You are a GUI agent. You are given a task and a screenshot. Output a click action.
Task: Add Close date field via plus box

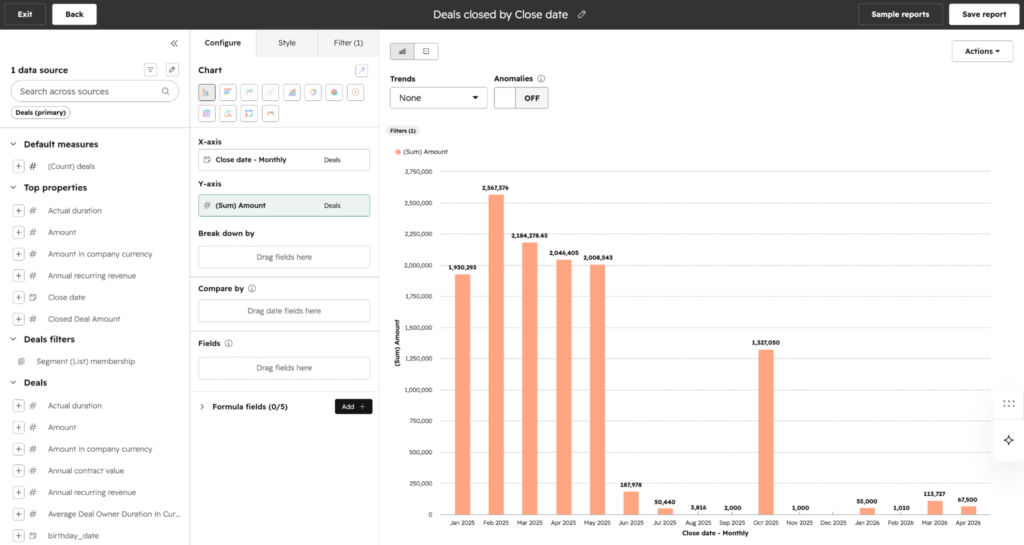click(18, 298)
